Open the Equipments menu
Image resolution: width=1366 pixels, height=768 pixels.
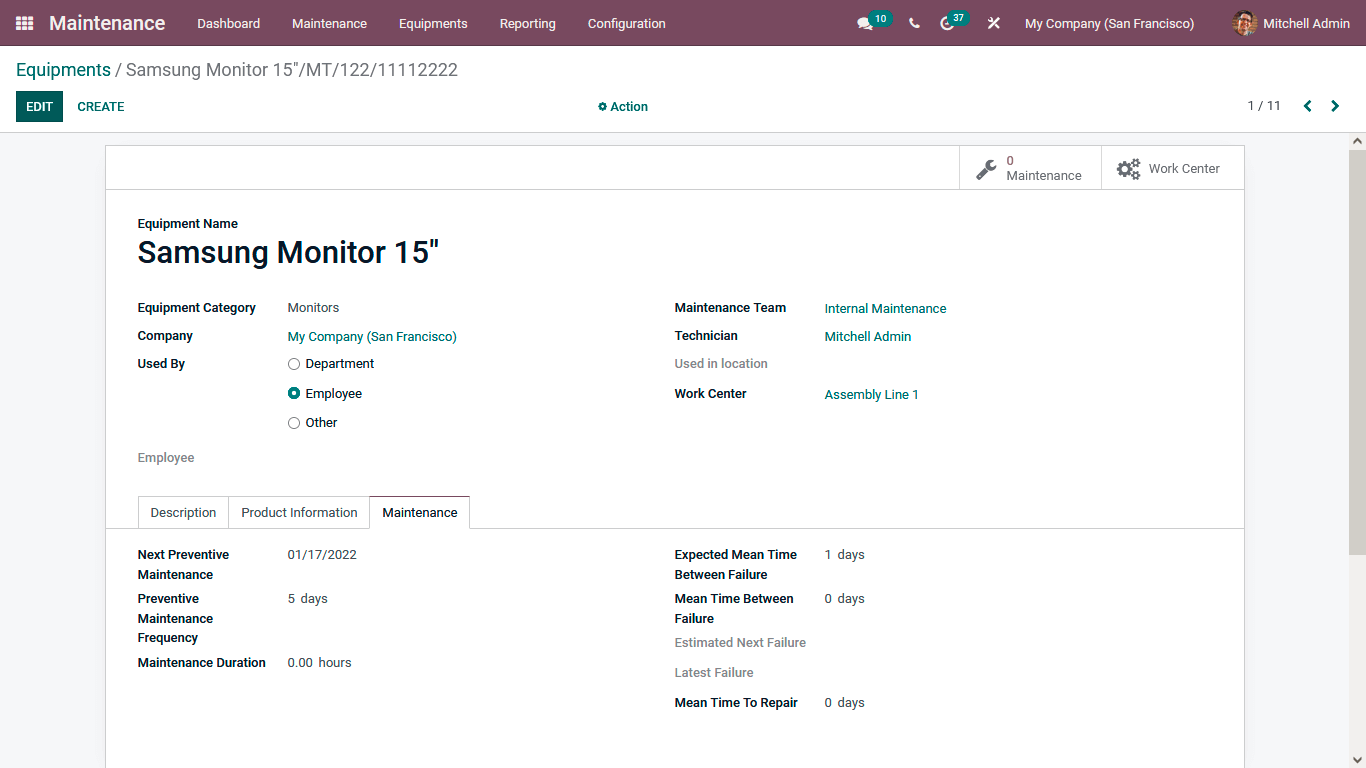click(433, 23)
